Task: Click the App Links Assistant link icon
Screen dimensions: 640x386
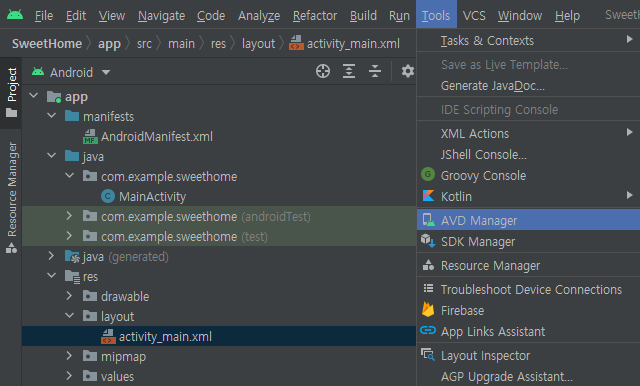Action: point(428,330)
